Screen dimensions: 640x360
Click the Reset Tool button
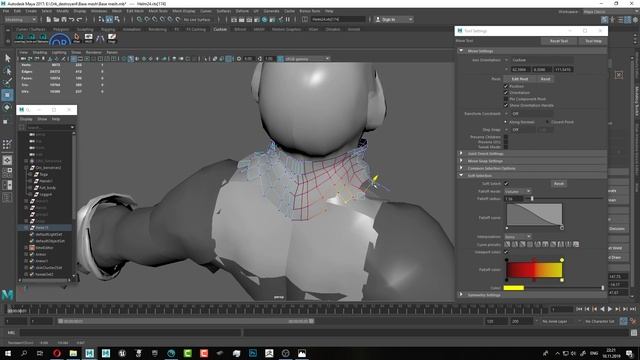[559, 41]
